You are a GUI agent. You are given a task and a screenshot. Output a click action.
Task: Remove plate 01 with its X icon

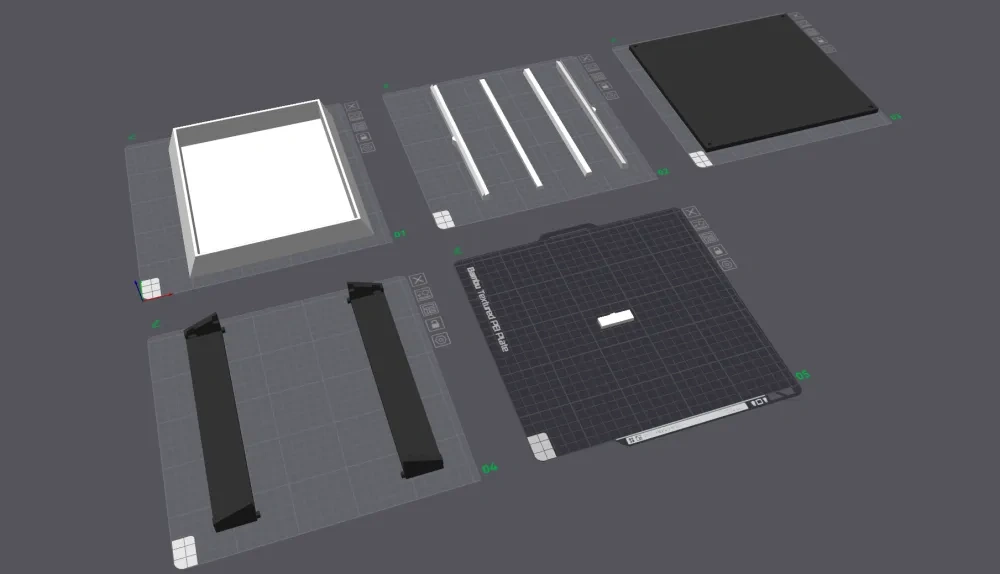(351, 106)
